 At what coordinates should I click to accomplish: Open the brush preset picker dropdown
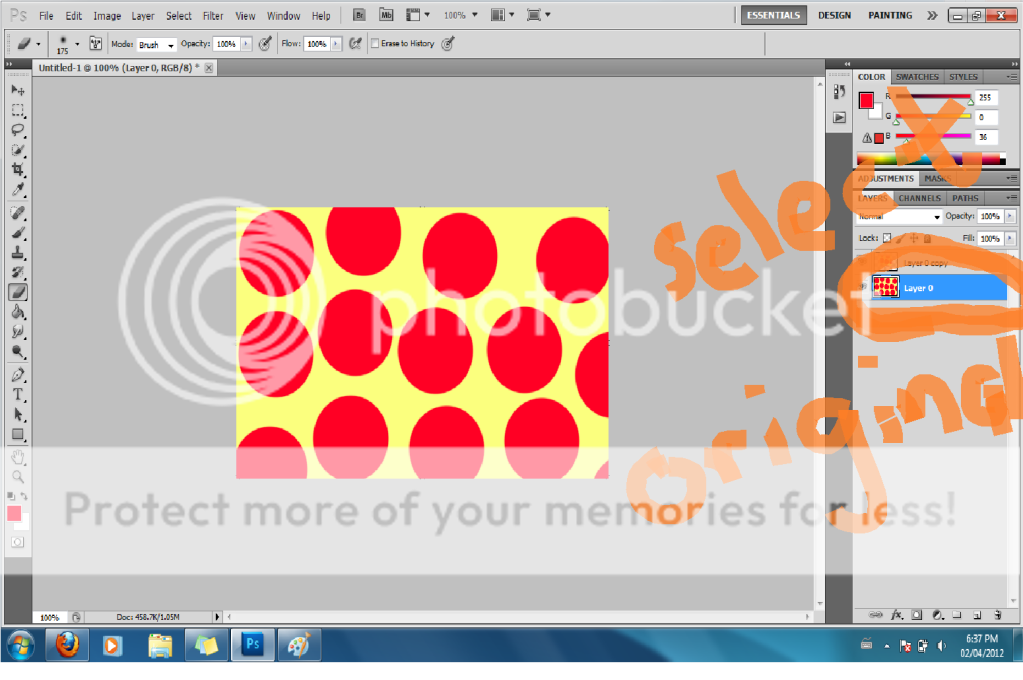(x=77, y=44)
